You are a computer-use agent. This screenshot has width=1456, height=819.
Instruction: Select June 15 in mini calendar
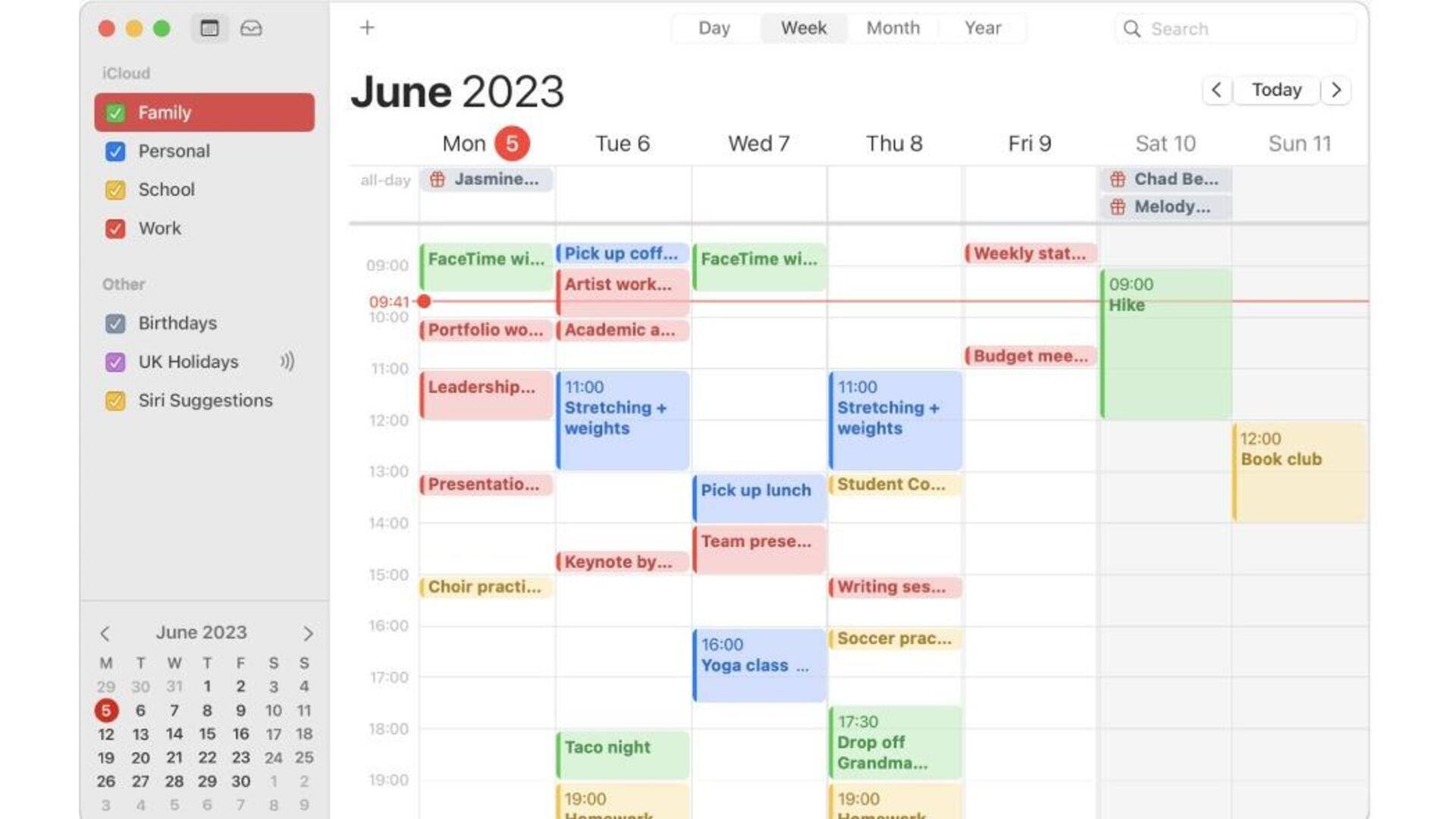click(x=207, y=733)
